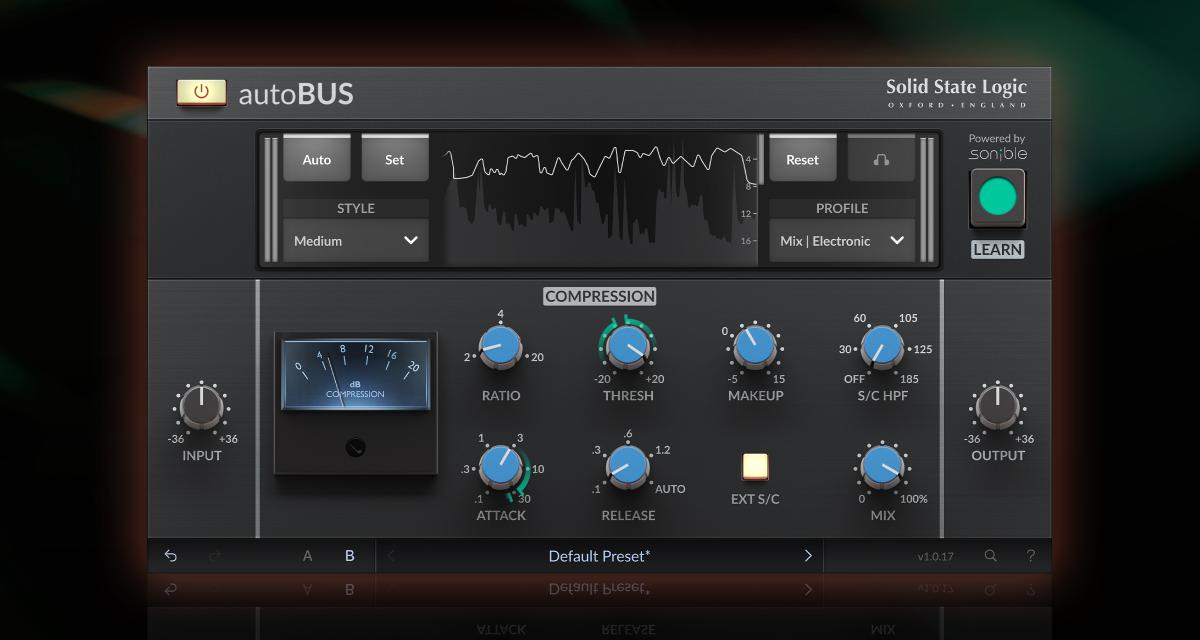Activate the green LEARN button
Viewport: 1200px width, 640px height.
(x=996, y=197)
